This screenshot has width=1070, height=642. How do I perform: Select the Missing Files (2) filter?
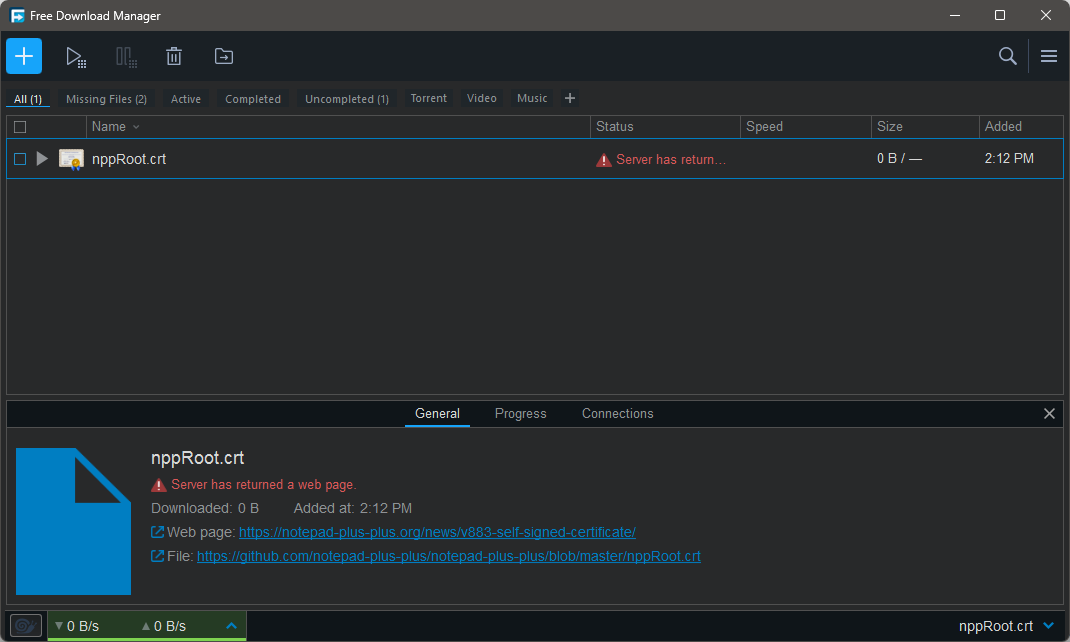tap(106, 99)
